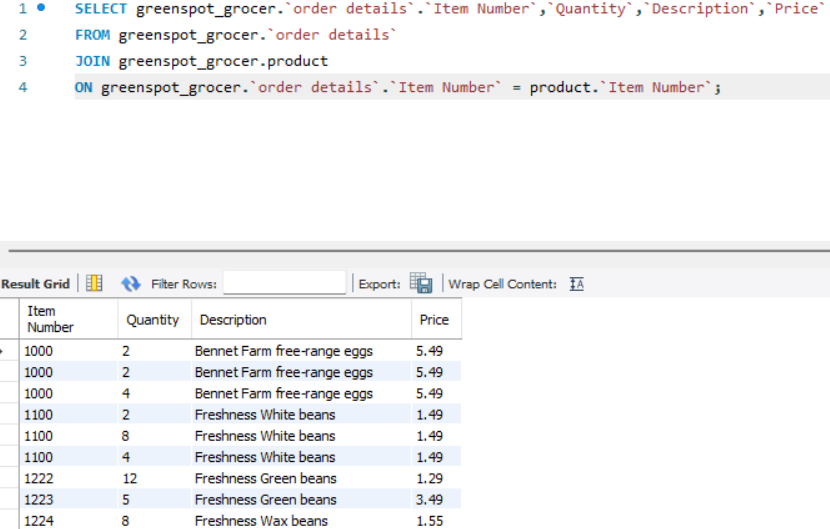Click the Item Number column header

pos(68,319)
